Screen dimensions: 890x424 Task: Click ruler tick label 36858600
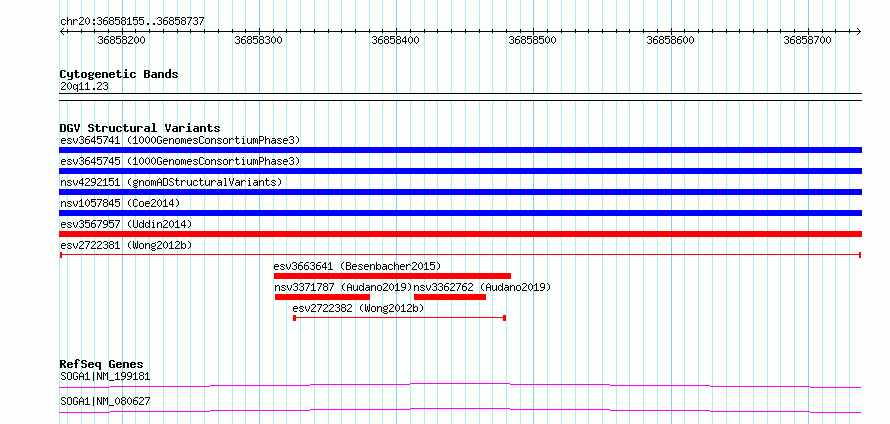point(670,40)
